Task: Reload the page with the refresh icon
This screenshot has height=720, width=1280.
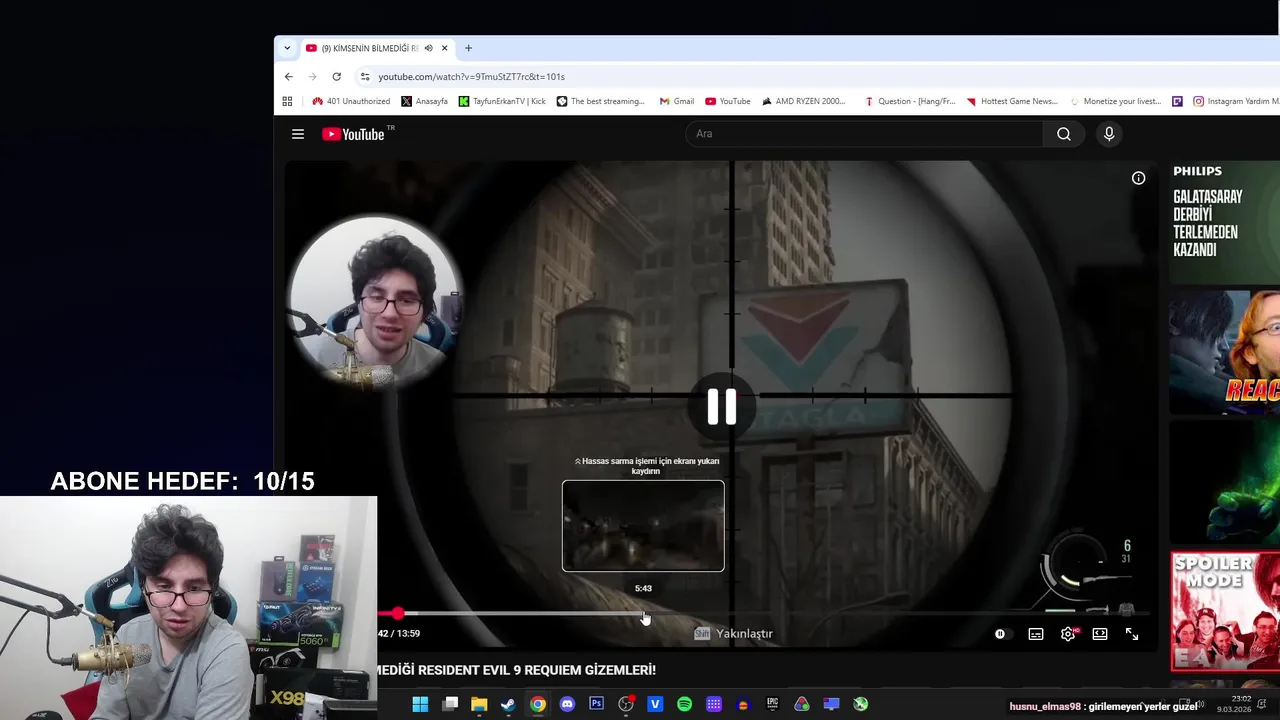Action: pyautogui.click(x=336, y=77)
